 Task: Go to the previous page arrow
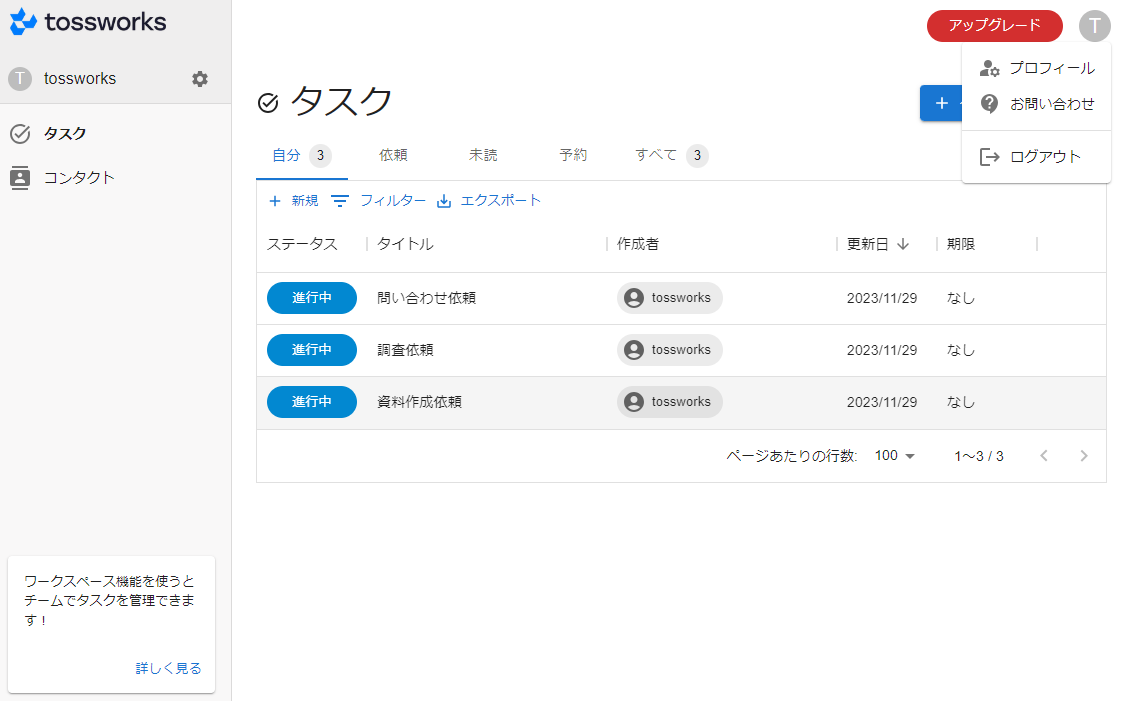point(1044,456)
